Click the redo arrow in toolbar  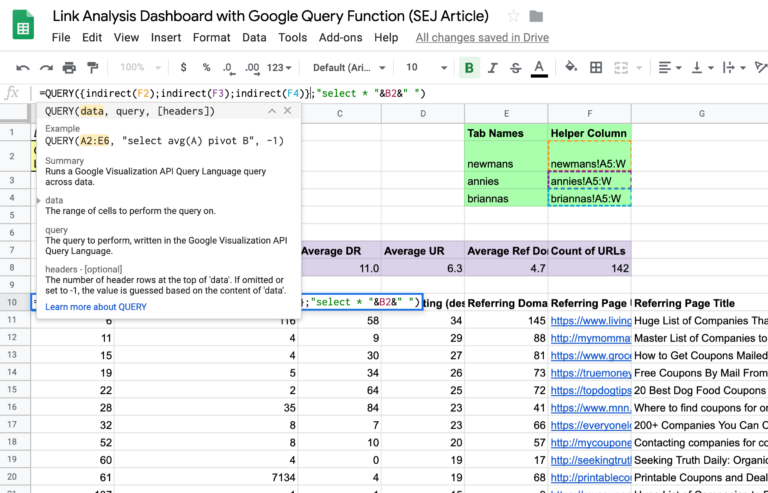click(x=45, y=68)
